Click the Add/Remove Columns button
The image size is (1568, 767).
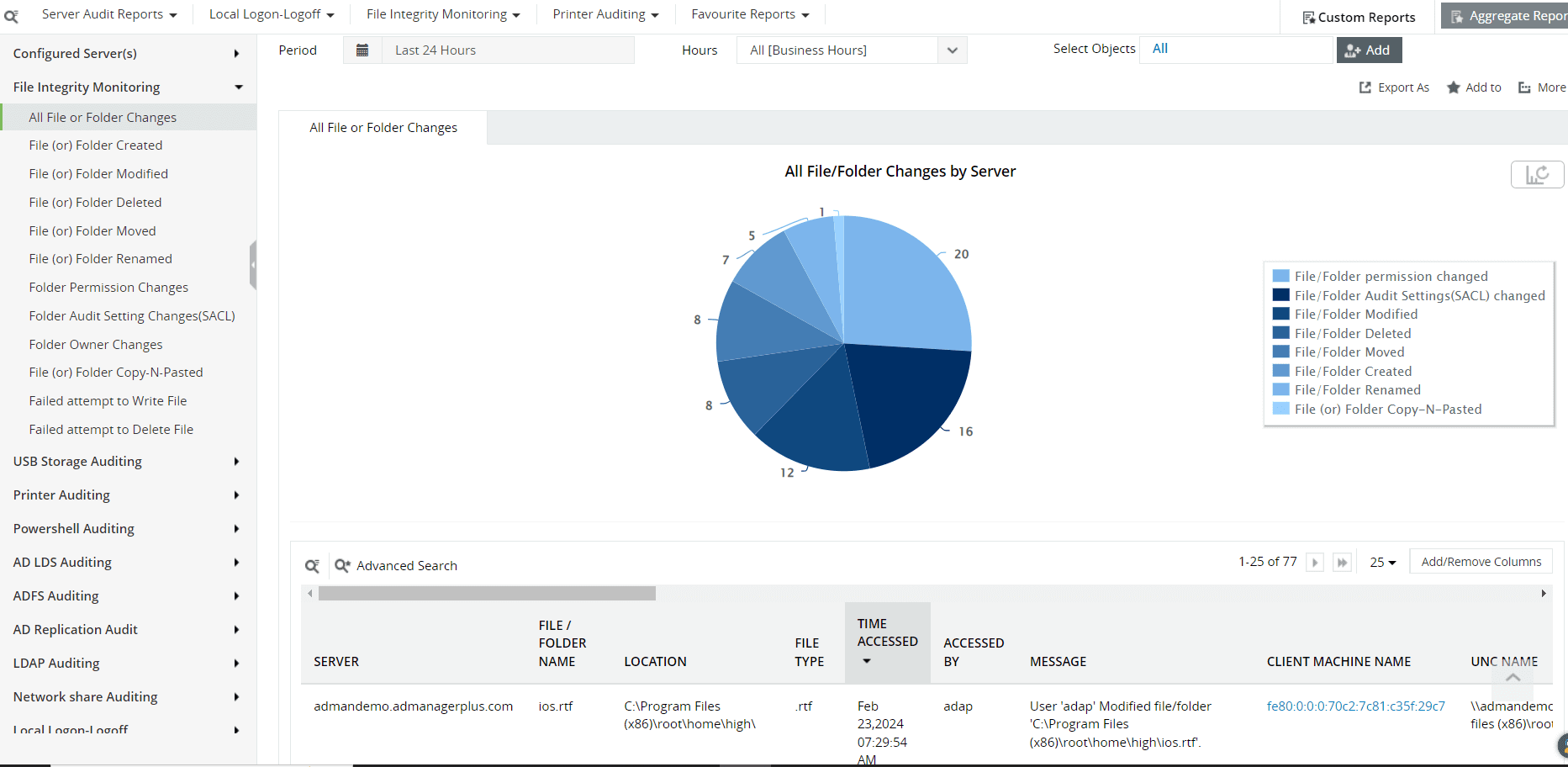tap(1481, 561)
